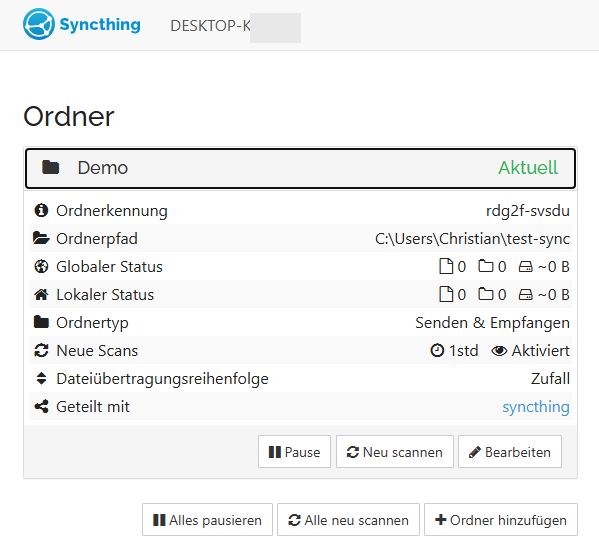Click the refresh icon beside Neue Scans
The height and width of the screenshot is (550, 599).
coord(41,351)
